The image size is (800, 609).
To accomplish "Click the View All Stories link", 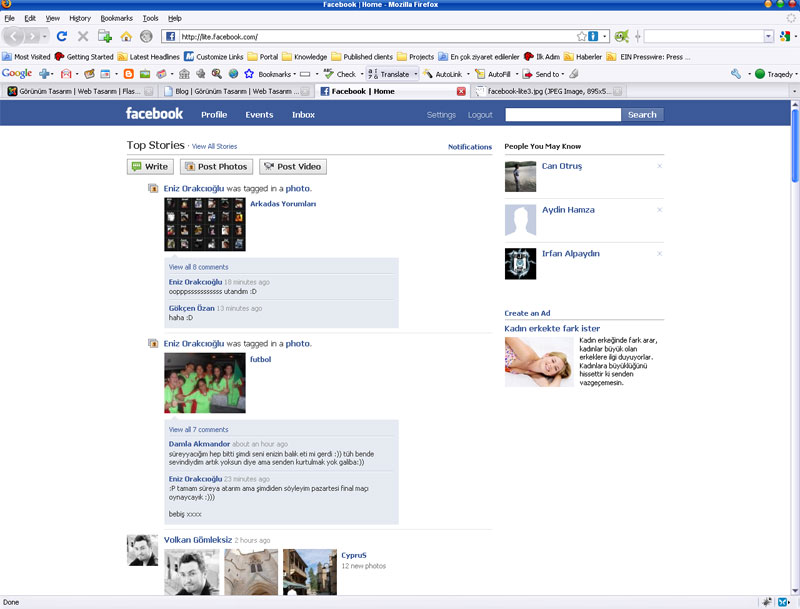I will [x=214, y=146].
